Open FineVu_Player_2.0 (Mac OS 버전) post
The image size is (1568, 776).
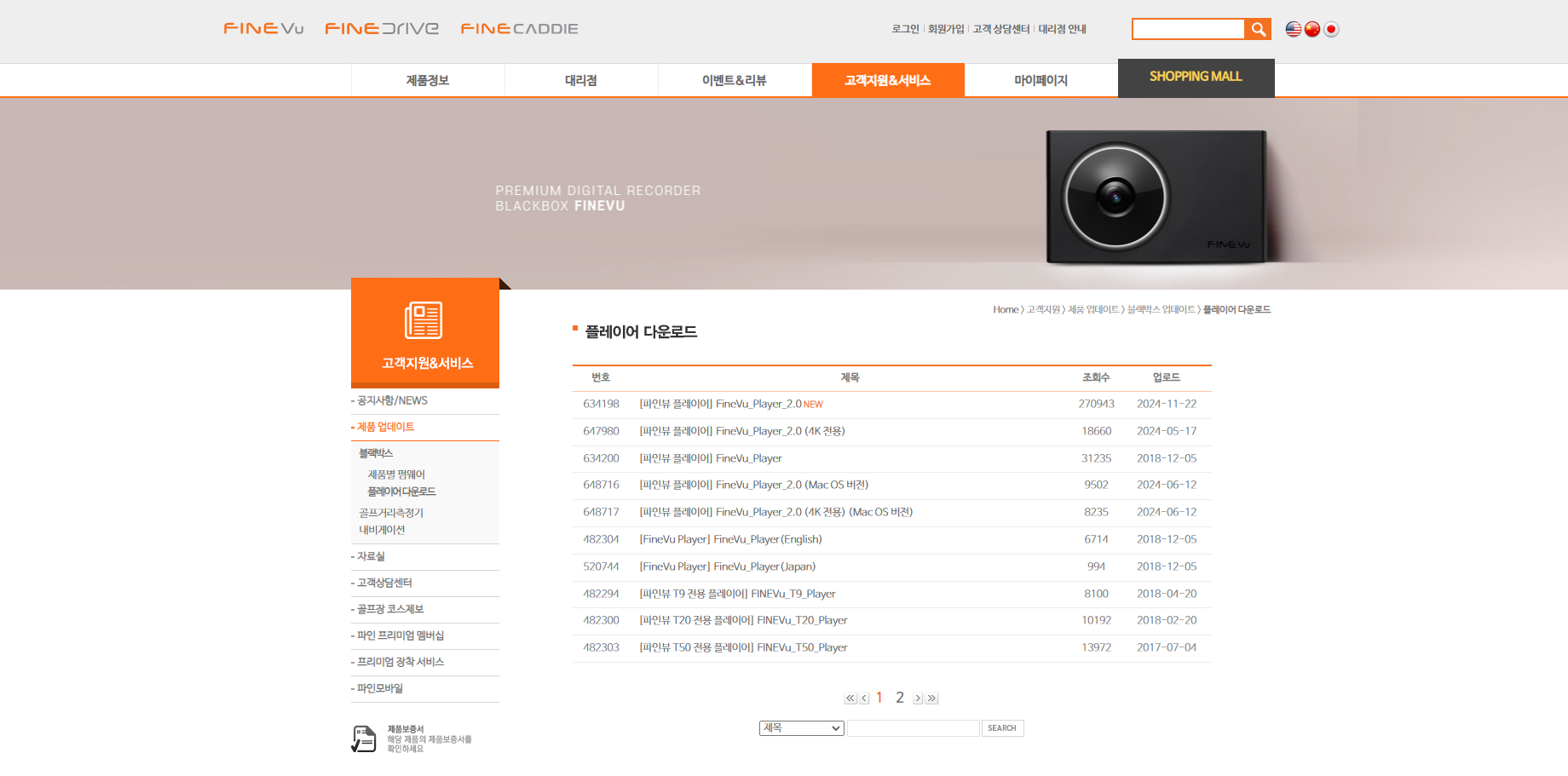[753, 486]
